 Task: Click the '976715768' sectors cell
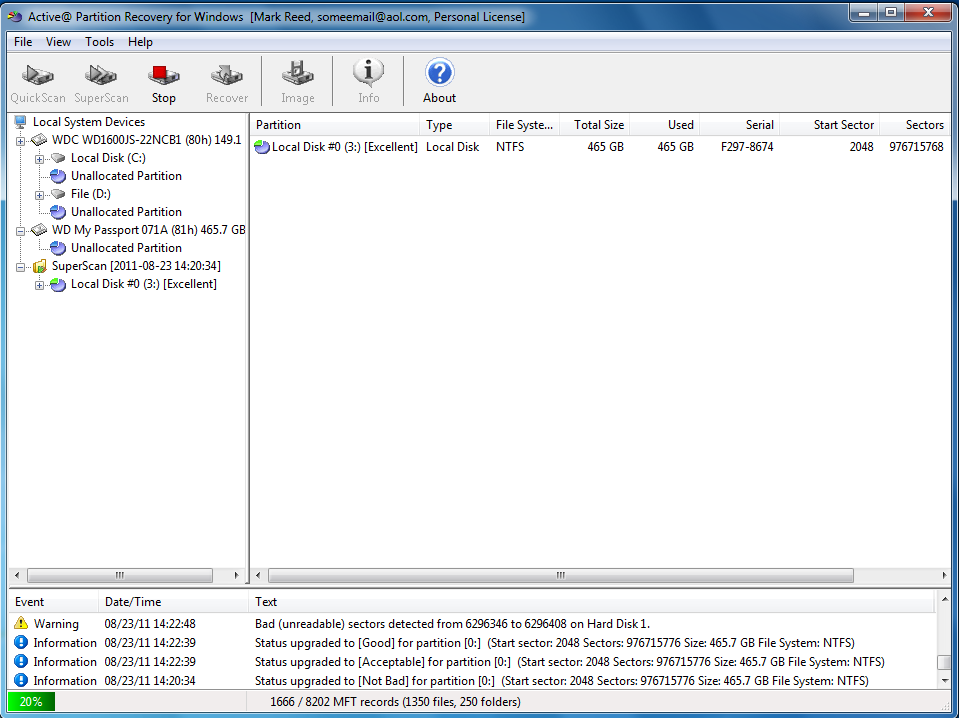tap(916, 147)
